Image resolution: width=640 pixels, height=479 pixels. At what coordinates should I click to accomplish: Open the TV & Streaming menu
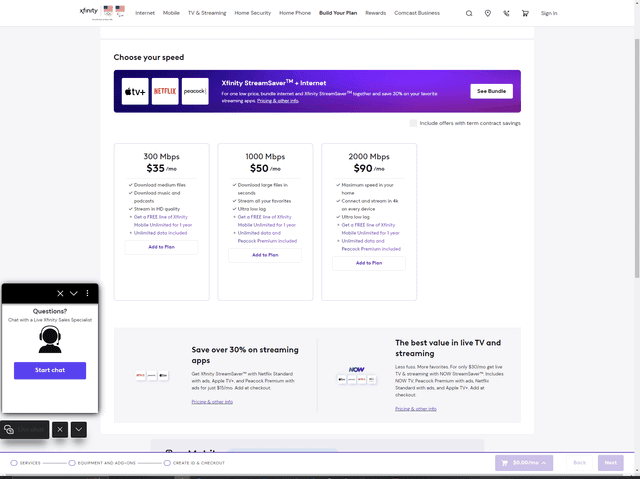point(207,13)
